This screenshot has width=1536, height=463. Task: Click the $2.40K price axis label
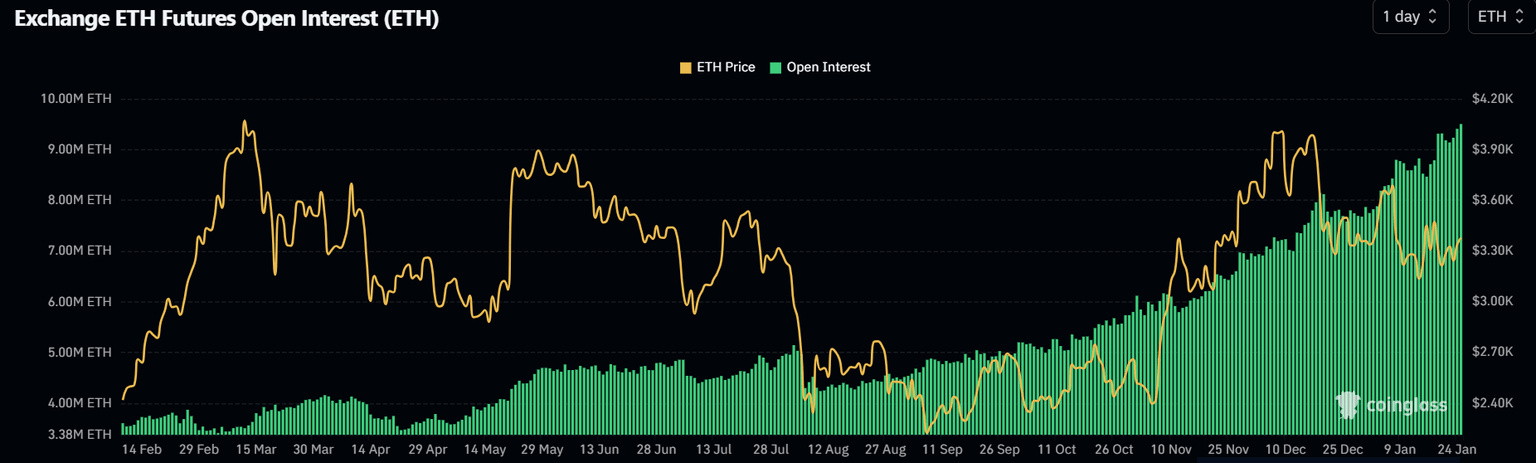click(1491, 403)
